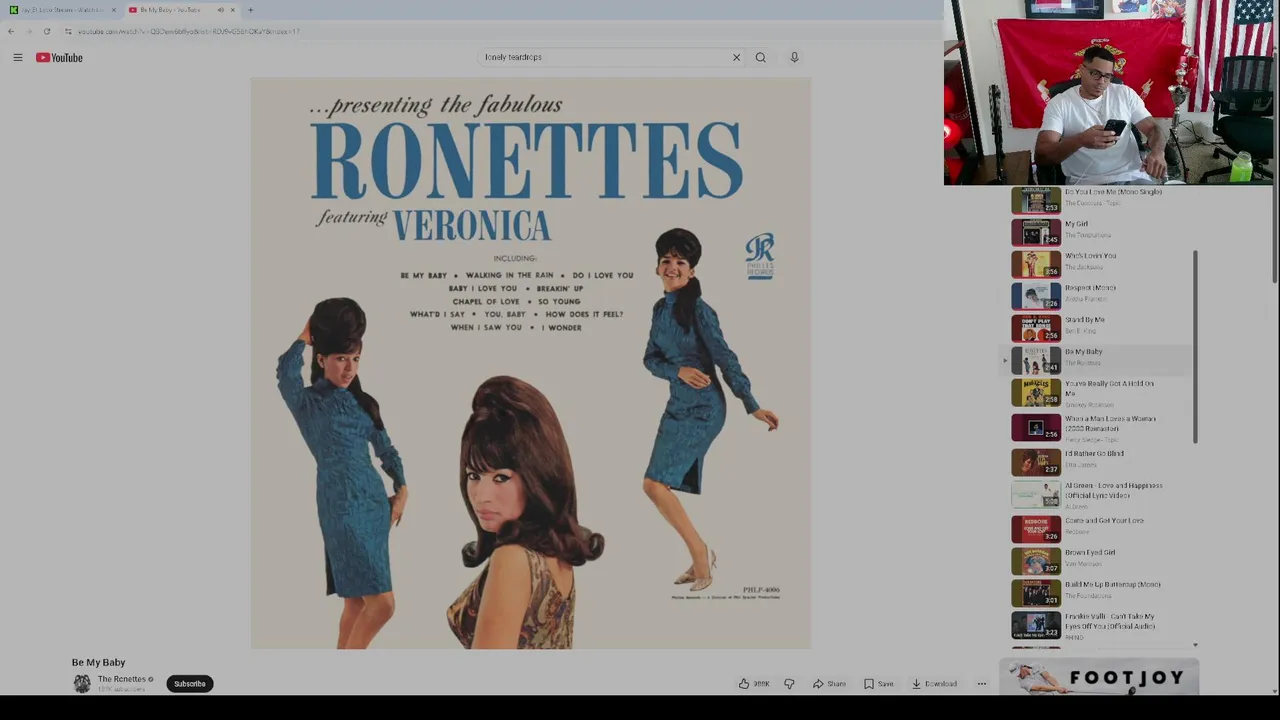Clear the search text with X
Image resolution: width=1280 pixels, height=720 pixels.
(x=736, y=57)
